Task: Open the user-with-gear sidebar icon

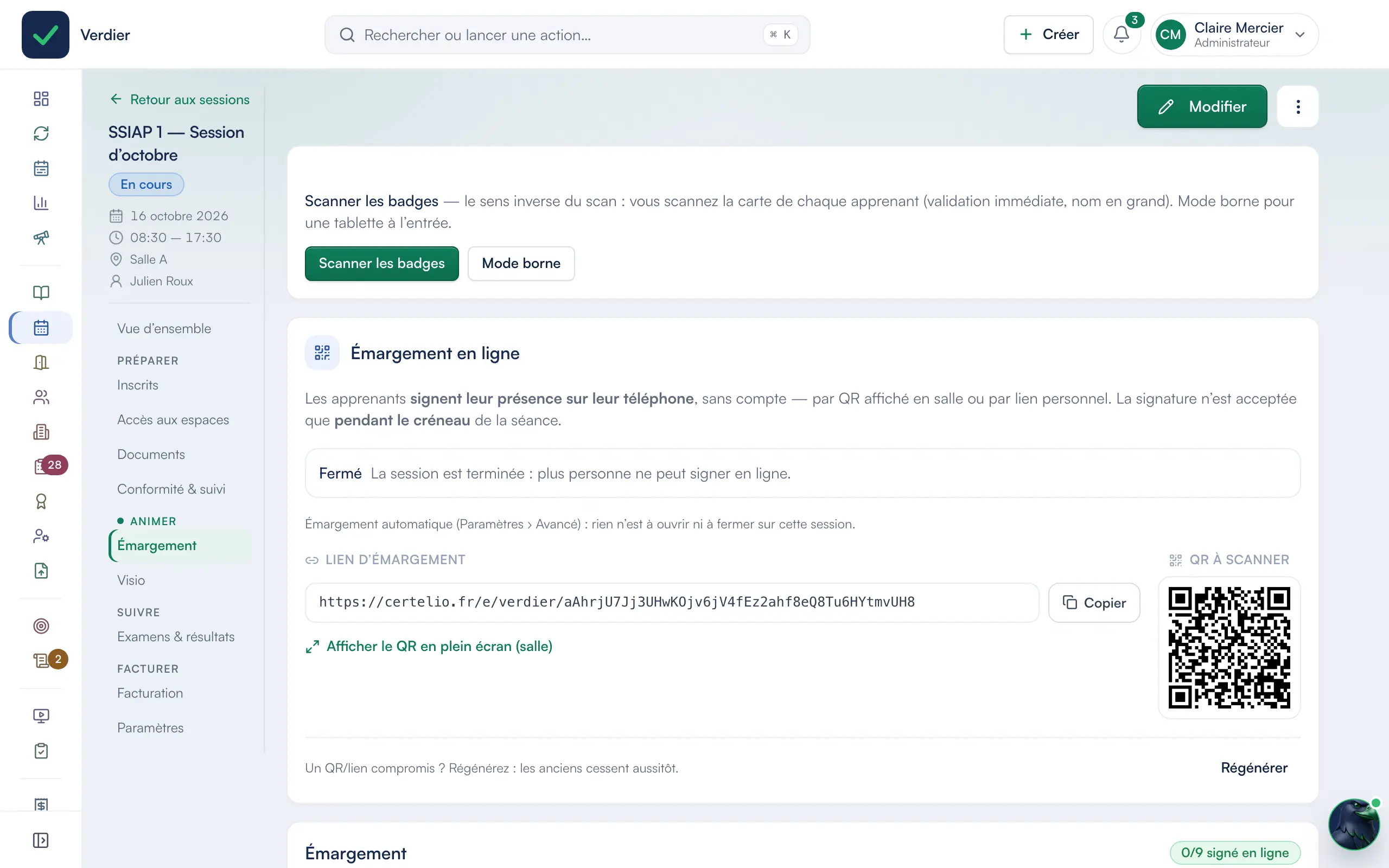Action: point(41,536)
